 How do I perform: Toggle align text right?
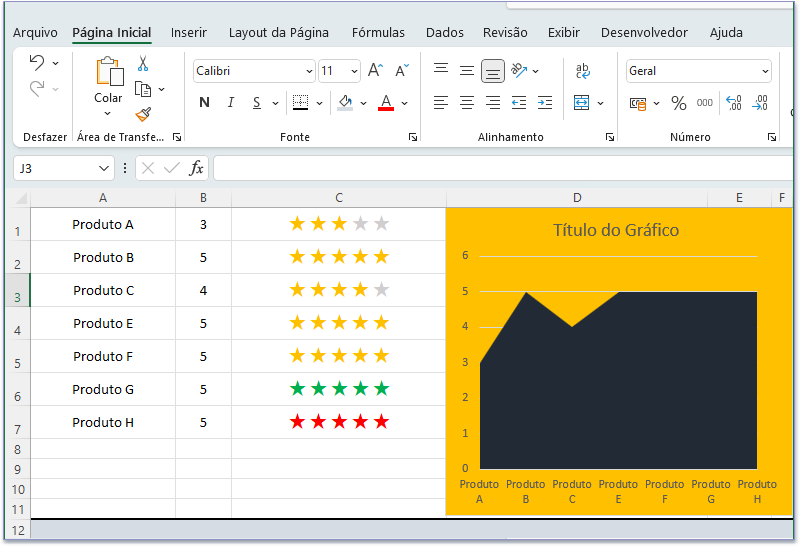tap(493, 103)
